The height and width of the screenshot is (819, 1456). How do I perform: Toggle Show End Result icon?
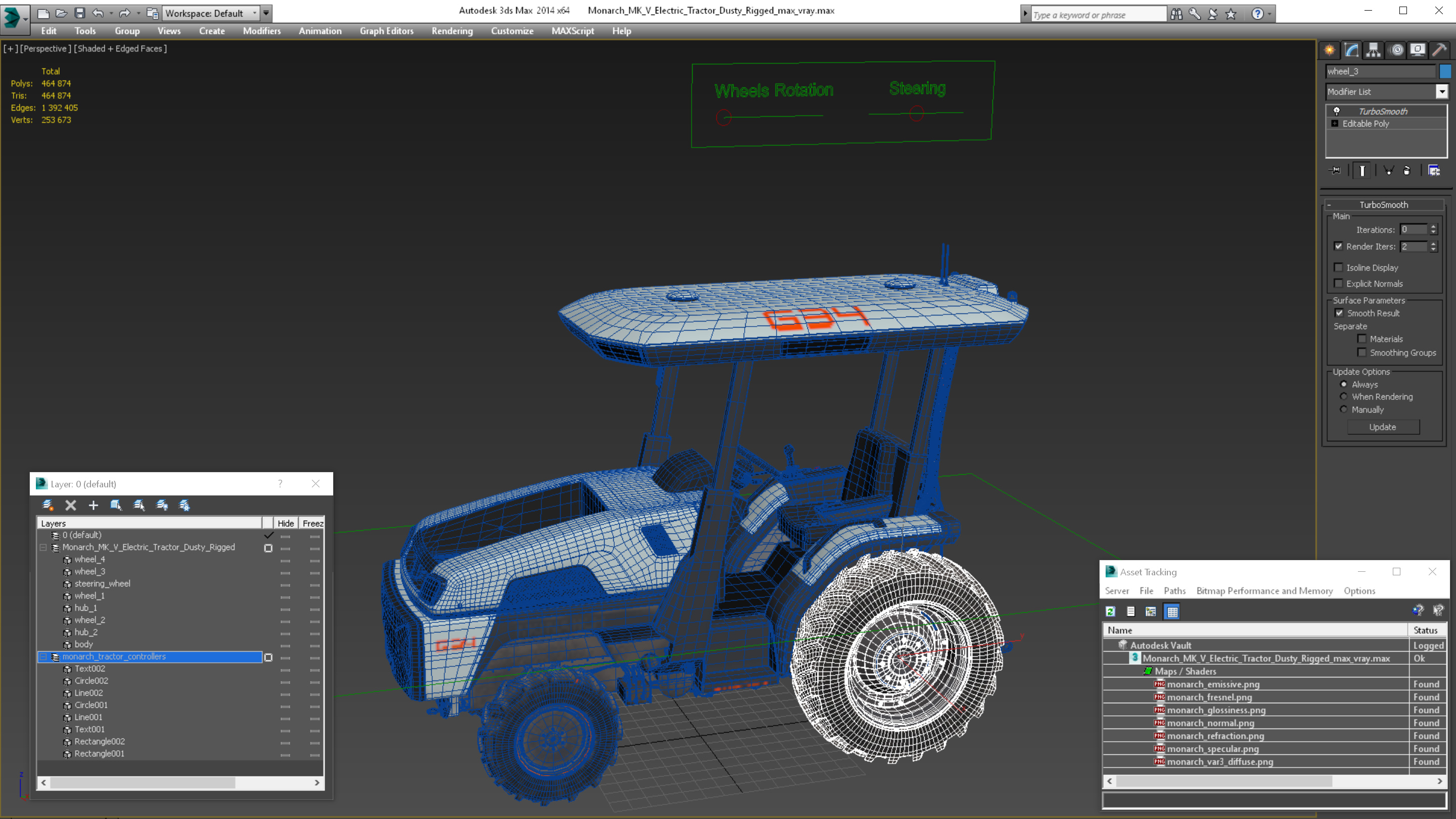click(x=1362, y=170)
